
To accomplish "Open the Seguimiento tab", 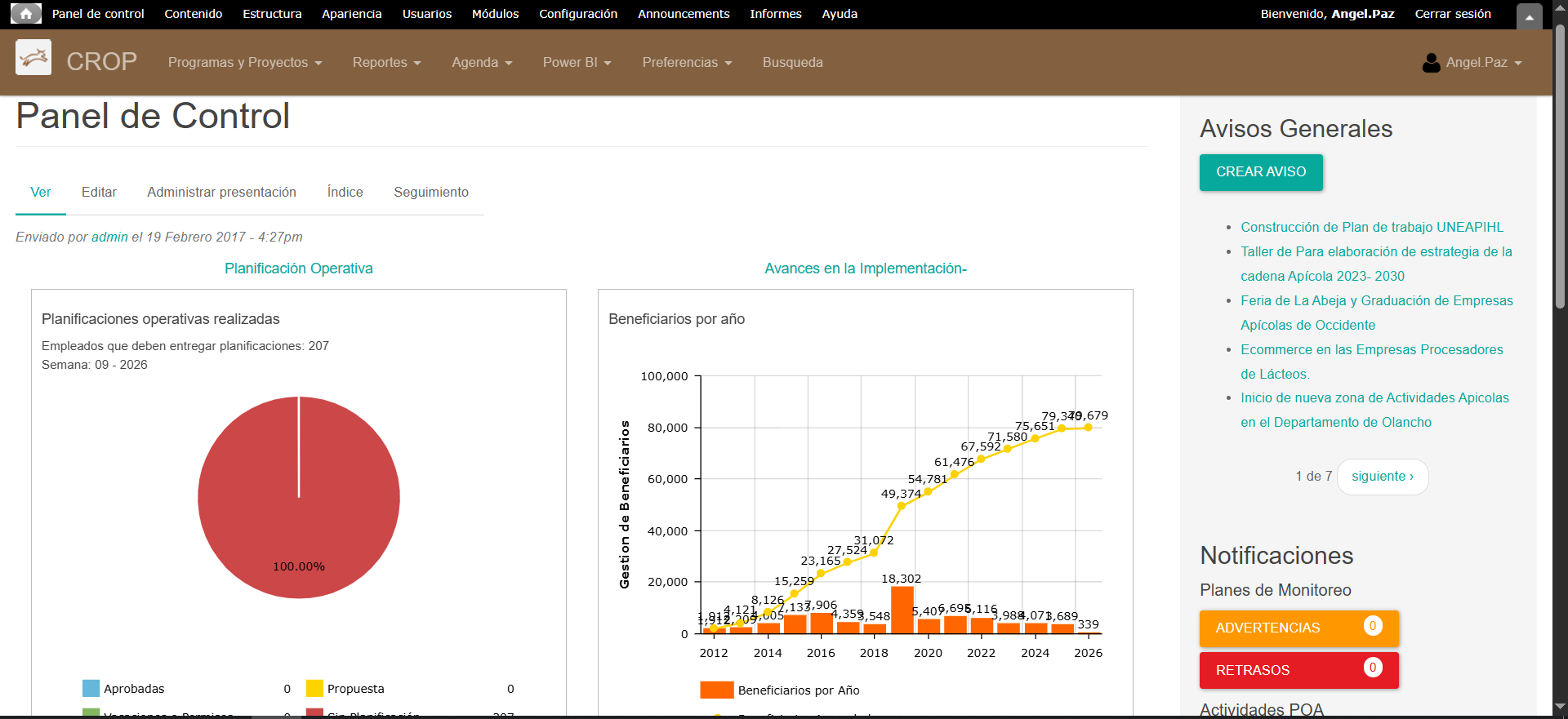I will [x=431, y=193].
